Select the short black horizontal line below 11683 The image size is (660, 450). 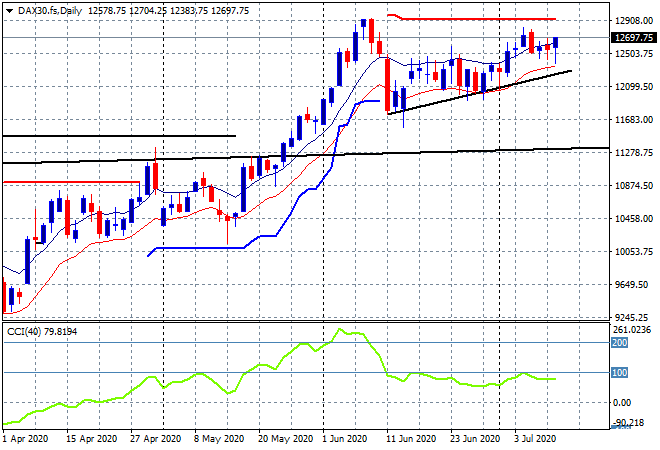tap(119, 136)
